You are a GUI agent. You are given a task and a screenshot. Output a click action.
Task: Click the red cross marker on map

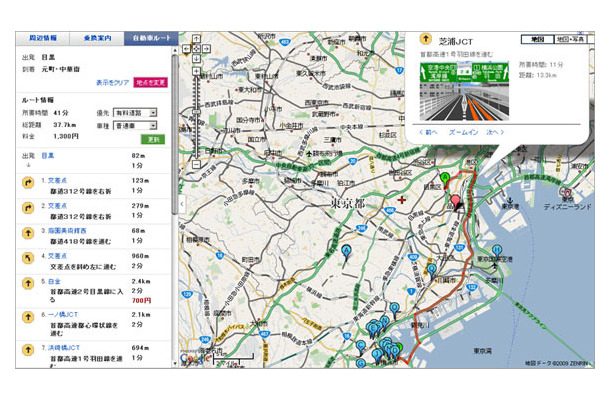(401, 200)
